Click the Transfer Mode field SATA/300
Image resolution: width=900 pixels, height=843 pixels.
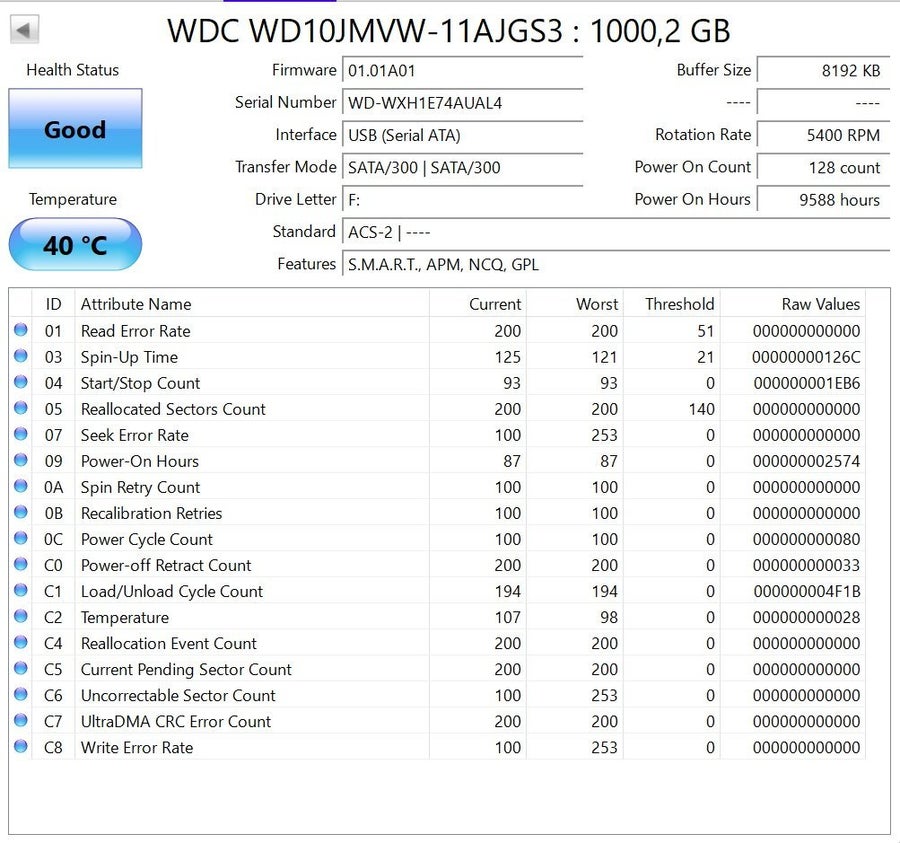[463, 168]
